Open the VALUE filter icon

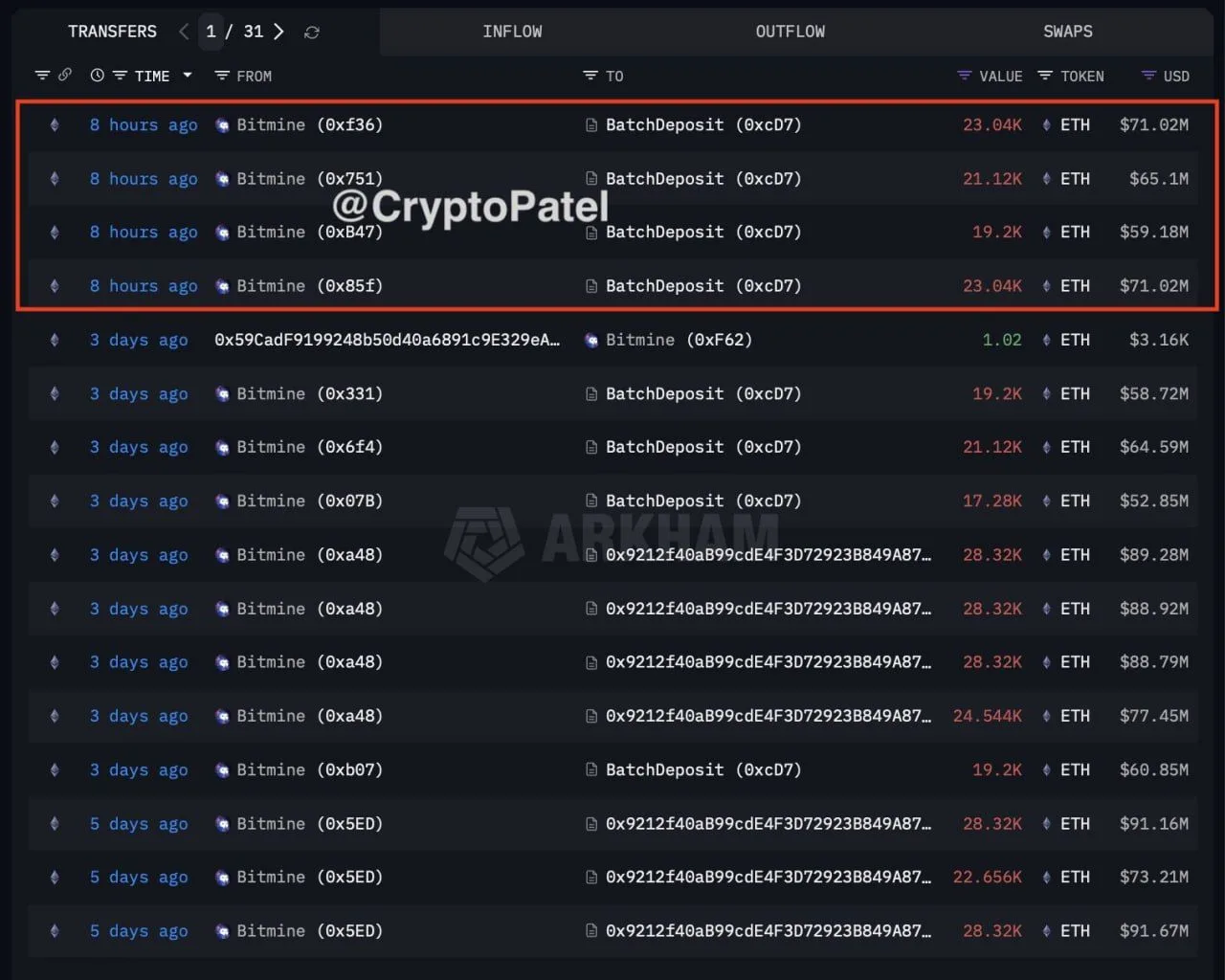(965, 76)
